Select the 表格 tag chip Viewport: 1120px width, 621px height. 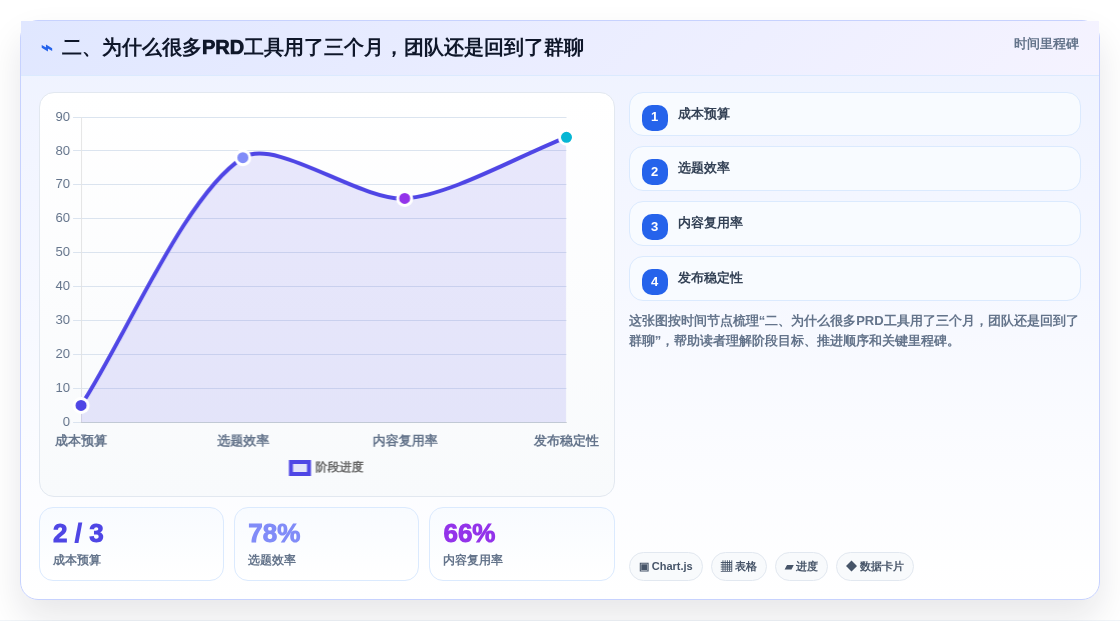[739, 567]
